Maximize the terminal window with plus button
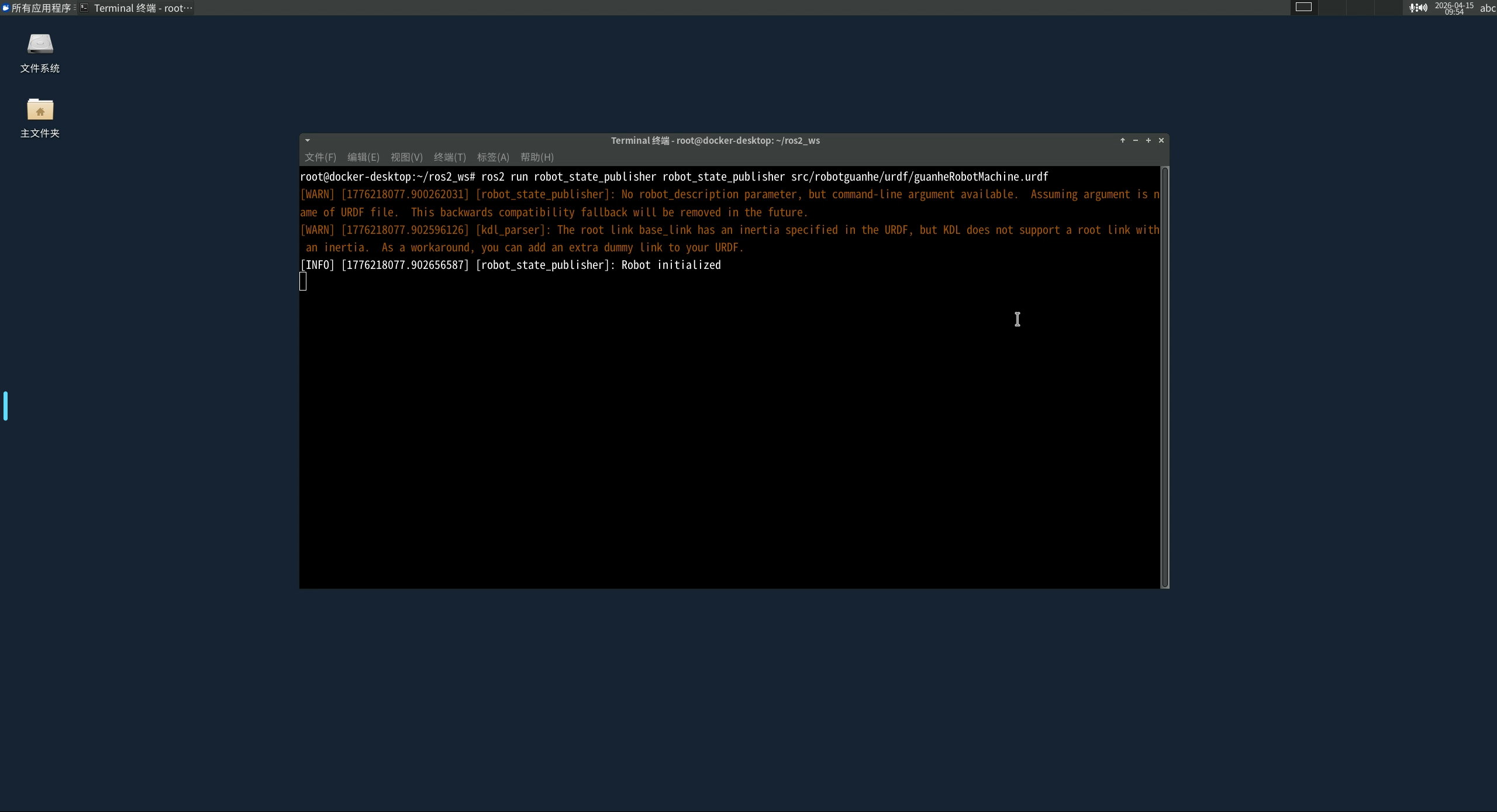The image size is (1497, 812). 1148,140
